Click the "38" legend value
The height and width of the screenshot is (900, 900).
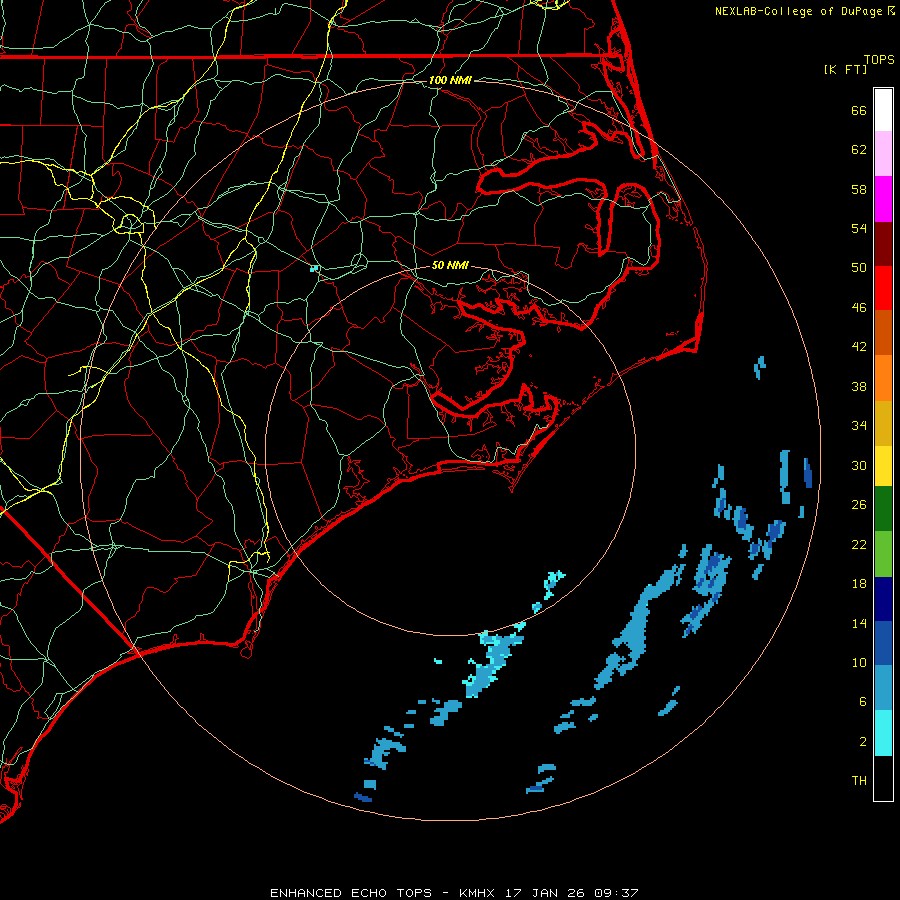click(x=859, y=387)
